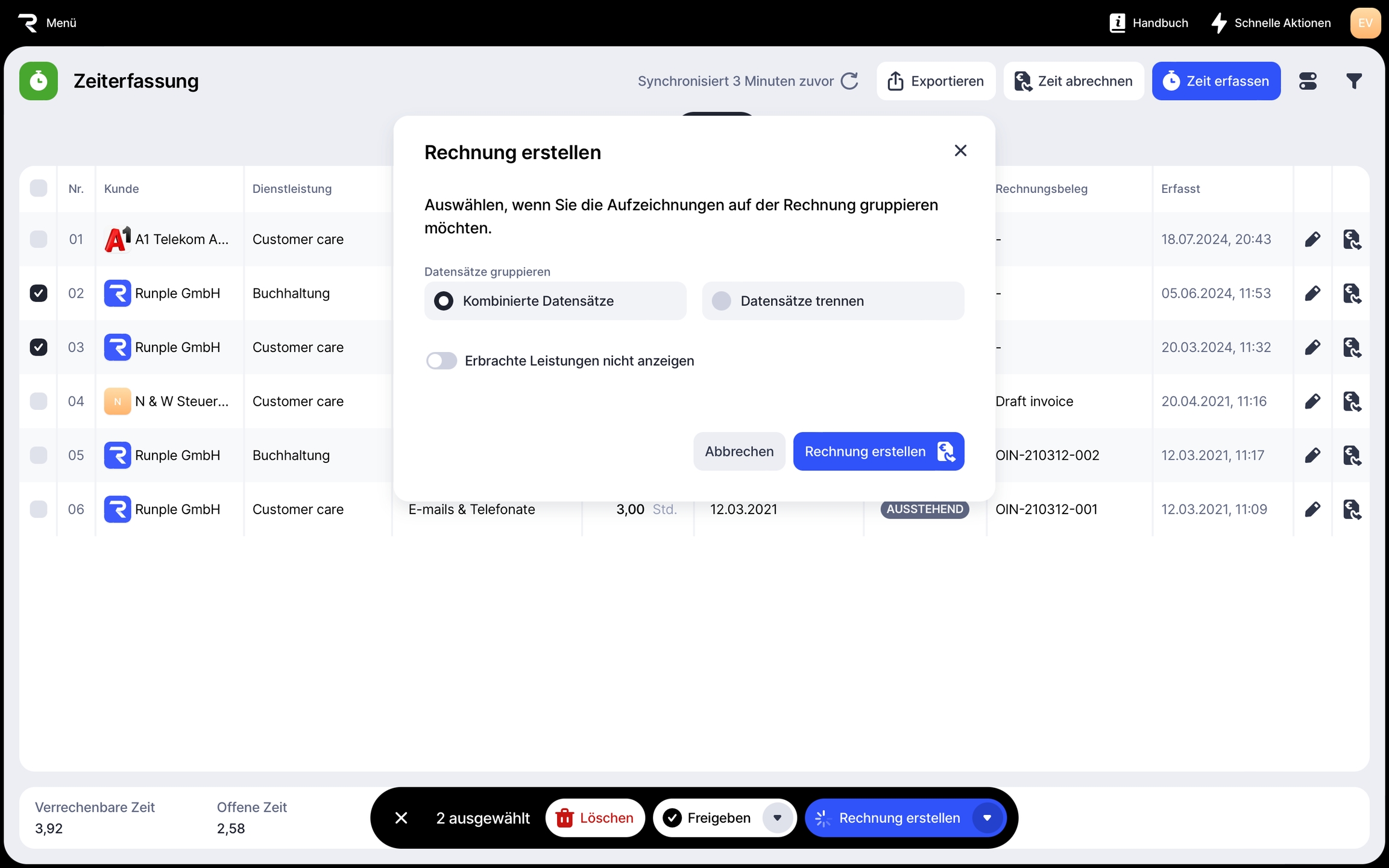Open Handbuch from top bar
This screenshot has height=868, width=1389.
(1148, 23)
